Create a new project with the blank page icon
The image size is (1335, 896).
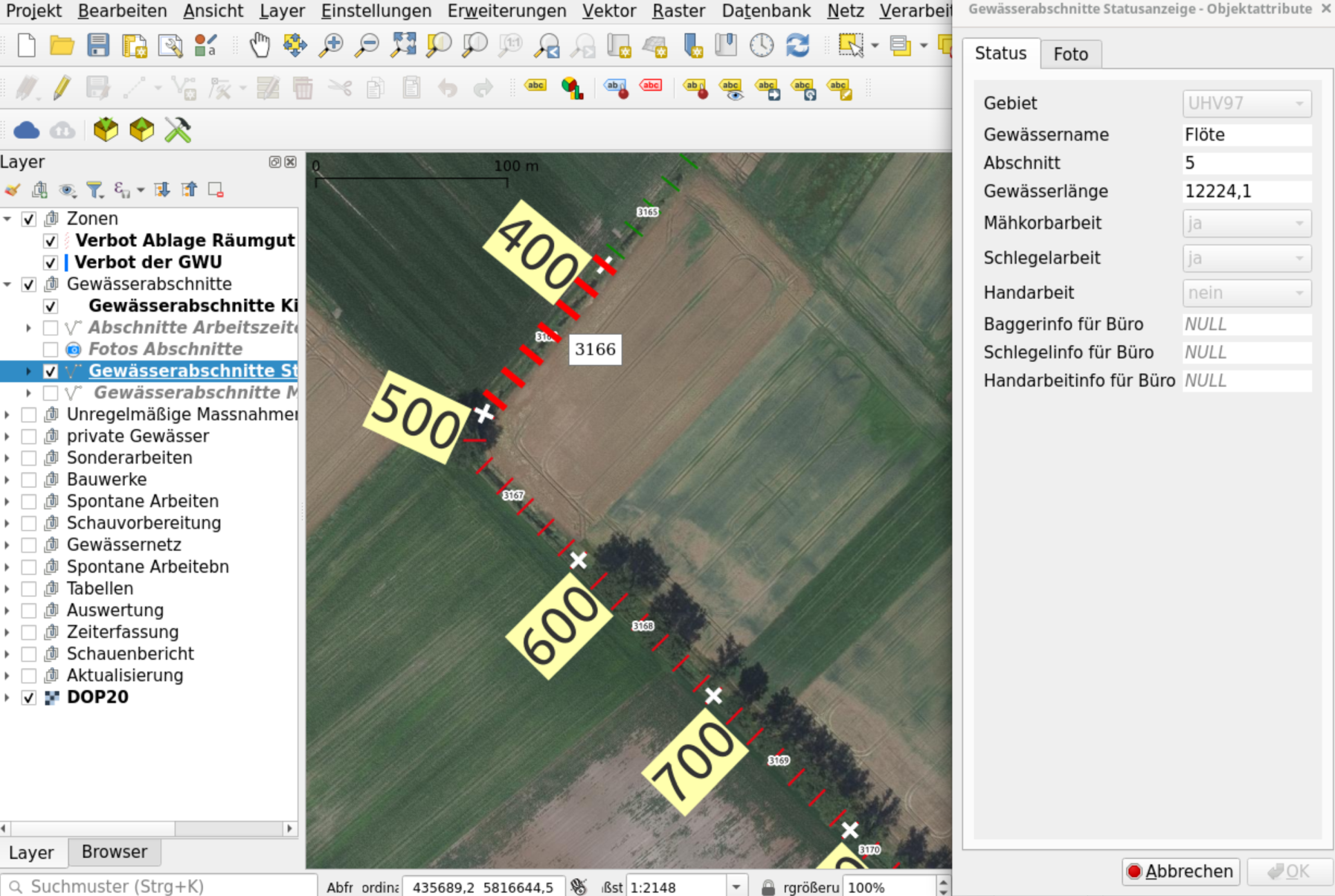pyautogui.click(x=27, y=45)
